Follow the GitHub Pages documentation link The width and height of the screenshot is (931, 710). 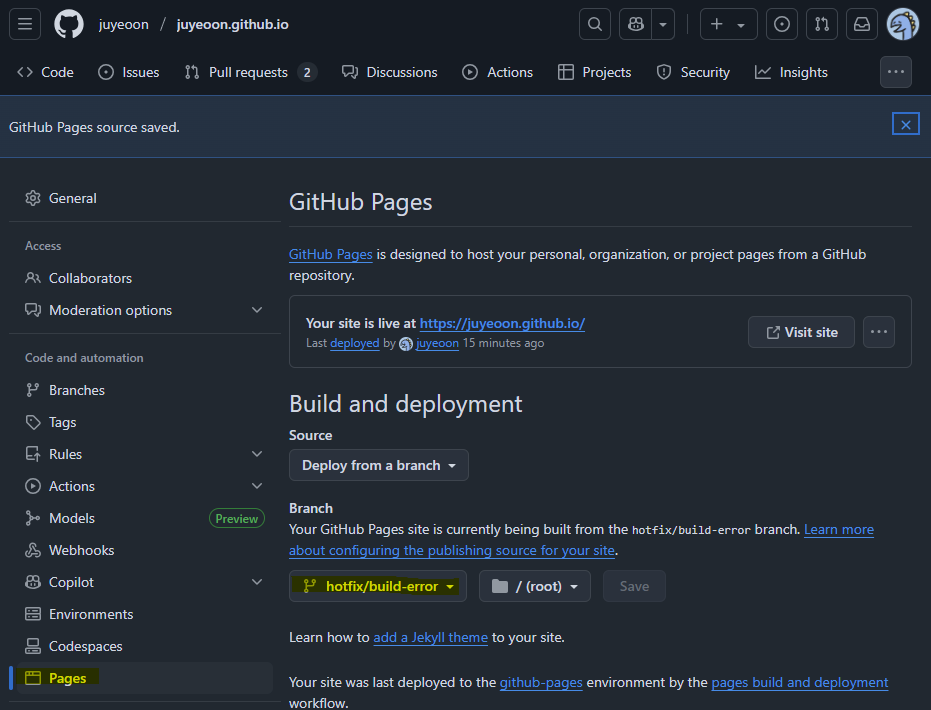pos(331,255)
